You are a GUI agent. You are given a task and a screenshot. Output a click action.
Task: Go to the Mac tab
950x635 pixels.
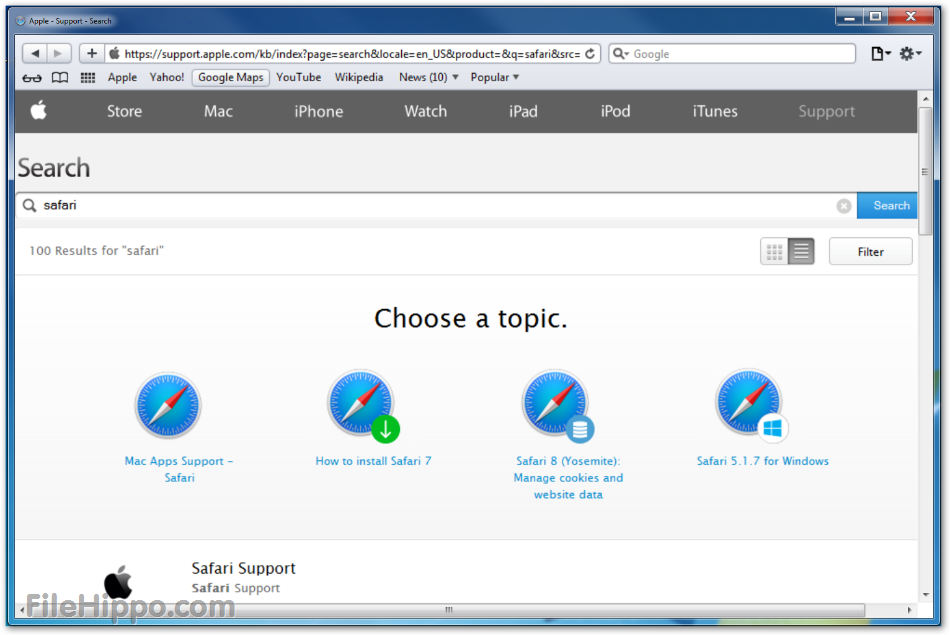[x=218, y=111]
